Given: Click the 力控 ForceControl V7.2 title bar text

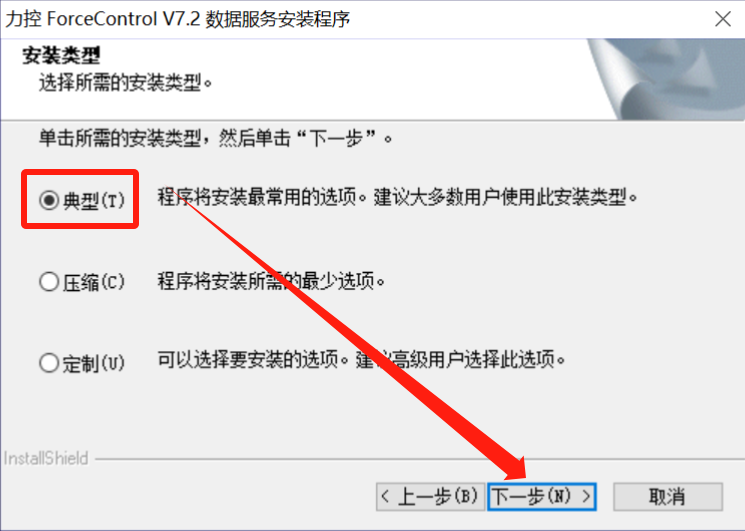Looking at the screenshot, I should [x=178, y=19].
